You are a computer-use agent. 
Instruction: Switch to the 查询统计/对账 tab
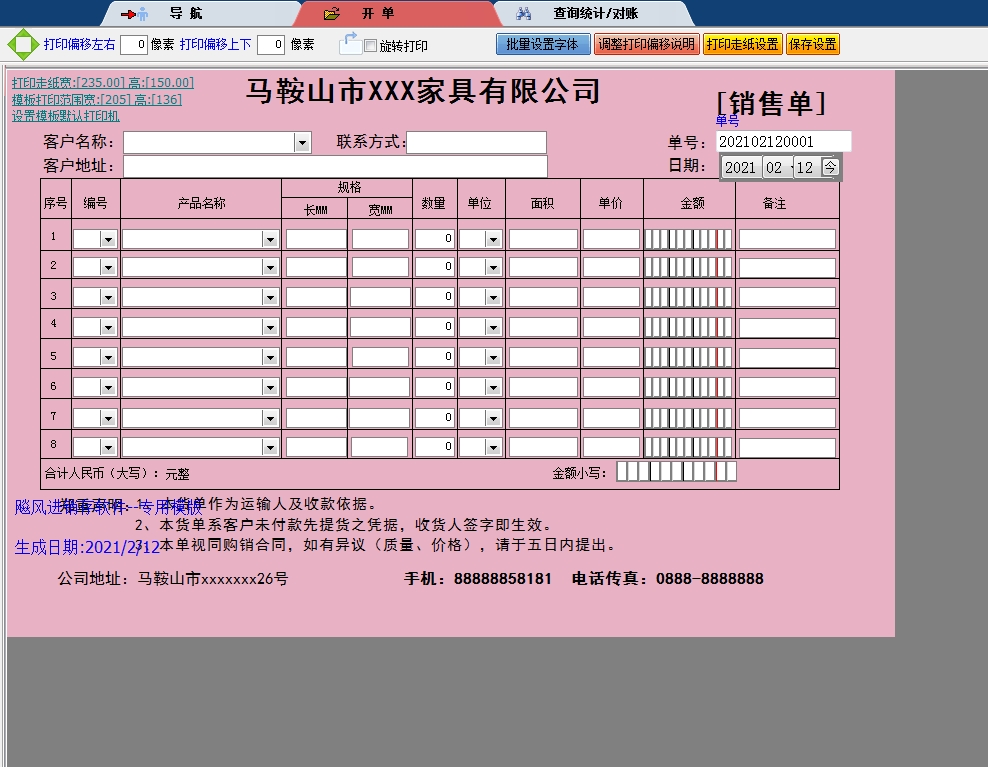tap(595, 14)
